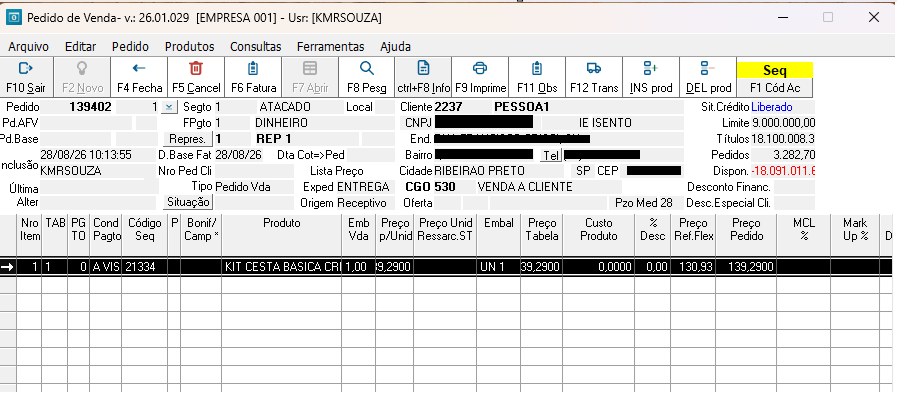Click the F11 Obs clipboard icon
The height and width of the screenshot is (394, 897).
click(x=537, y=69)
